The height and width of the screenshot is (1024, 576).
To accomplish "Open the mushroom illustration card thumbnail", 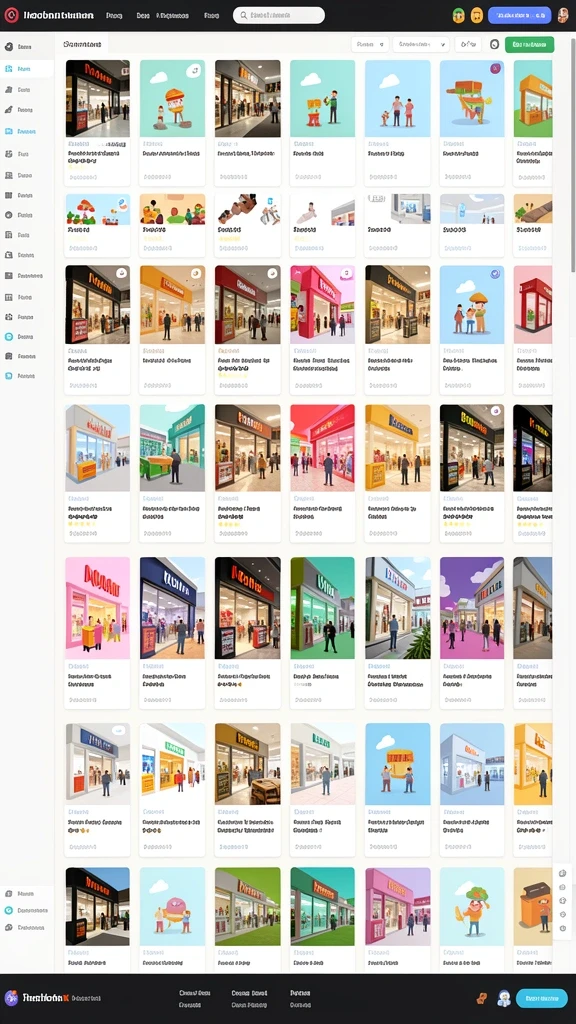I will [x=97, y=209].
